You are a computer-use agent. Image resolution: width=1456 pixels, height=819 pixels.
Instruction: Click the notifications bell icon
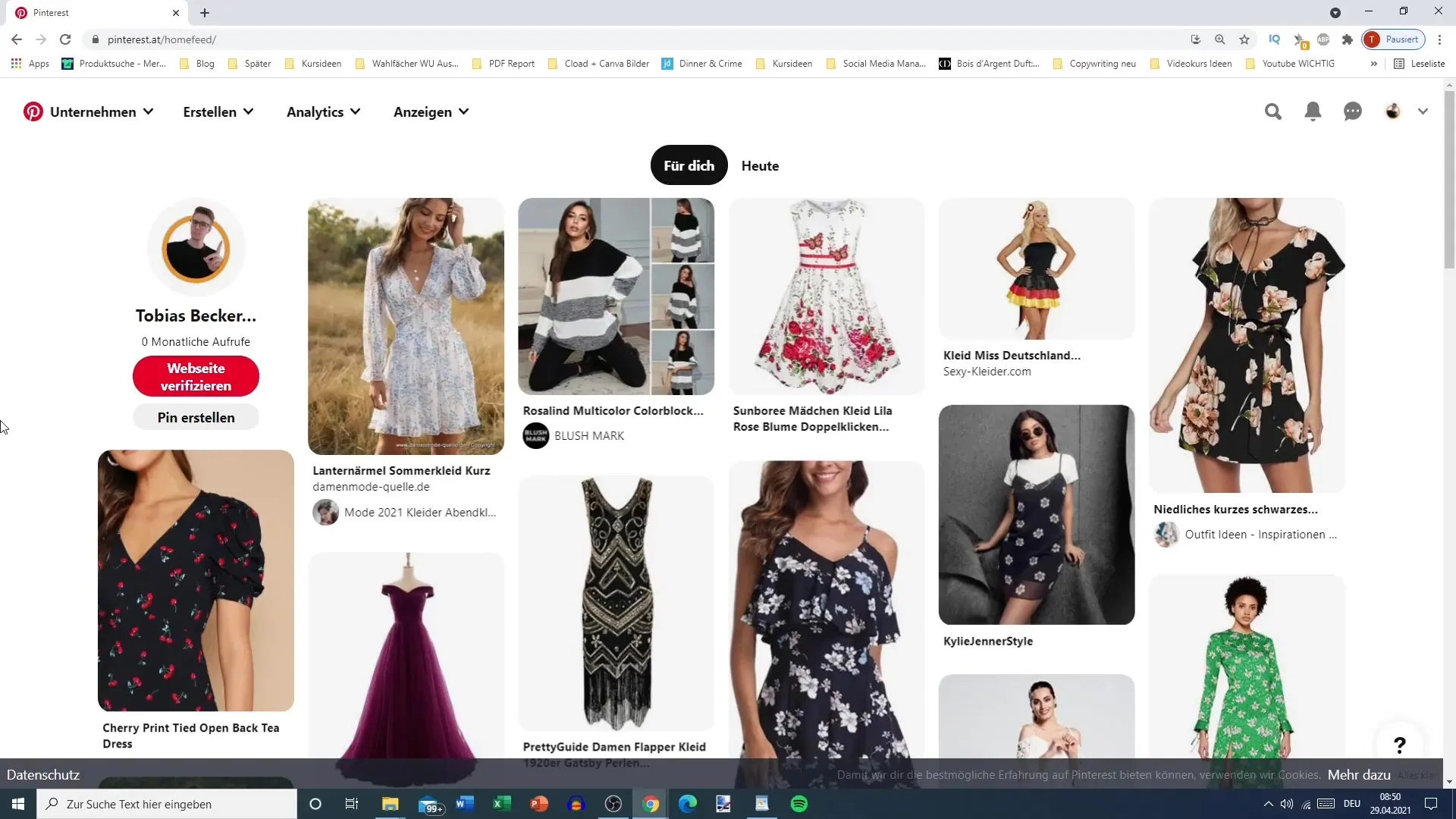(x=1313, y=111)
